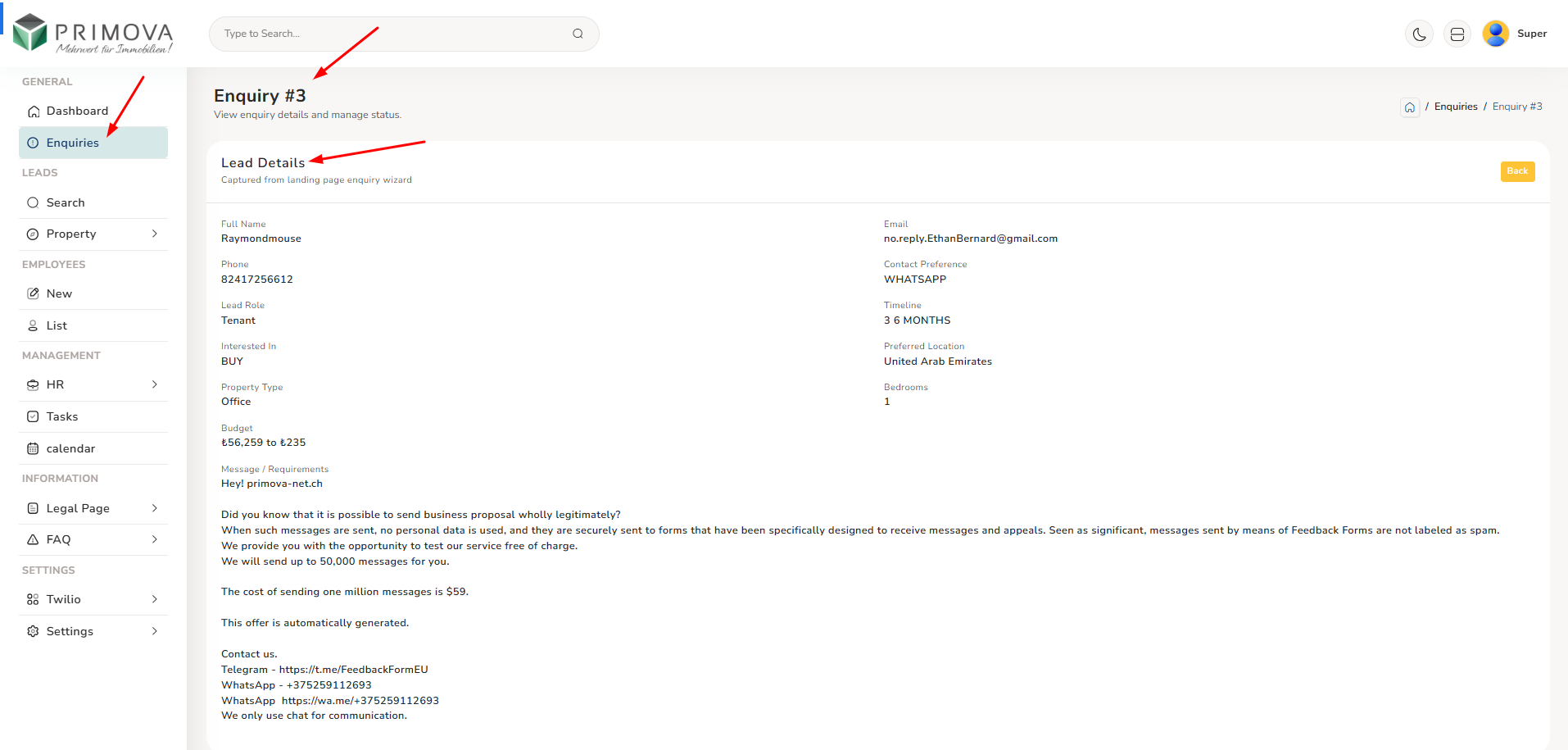Screen dimensions: 1568x750
Task: Click the Enquiries breadcrumb link
Action: point(1456,107)
